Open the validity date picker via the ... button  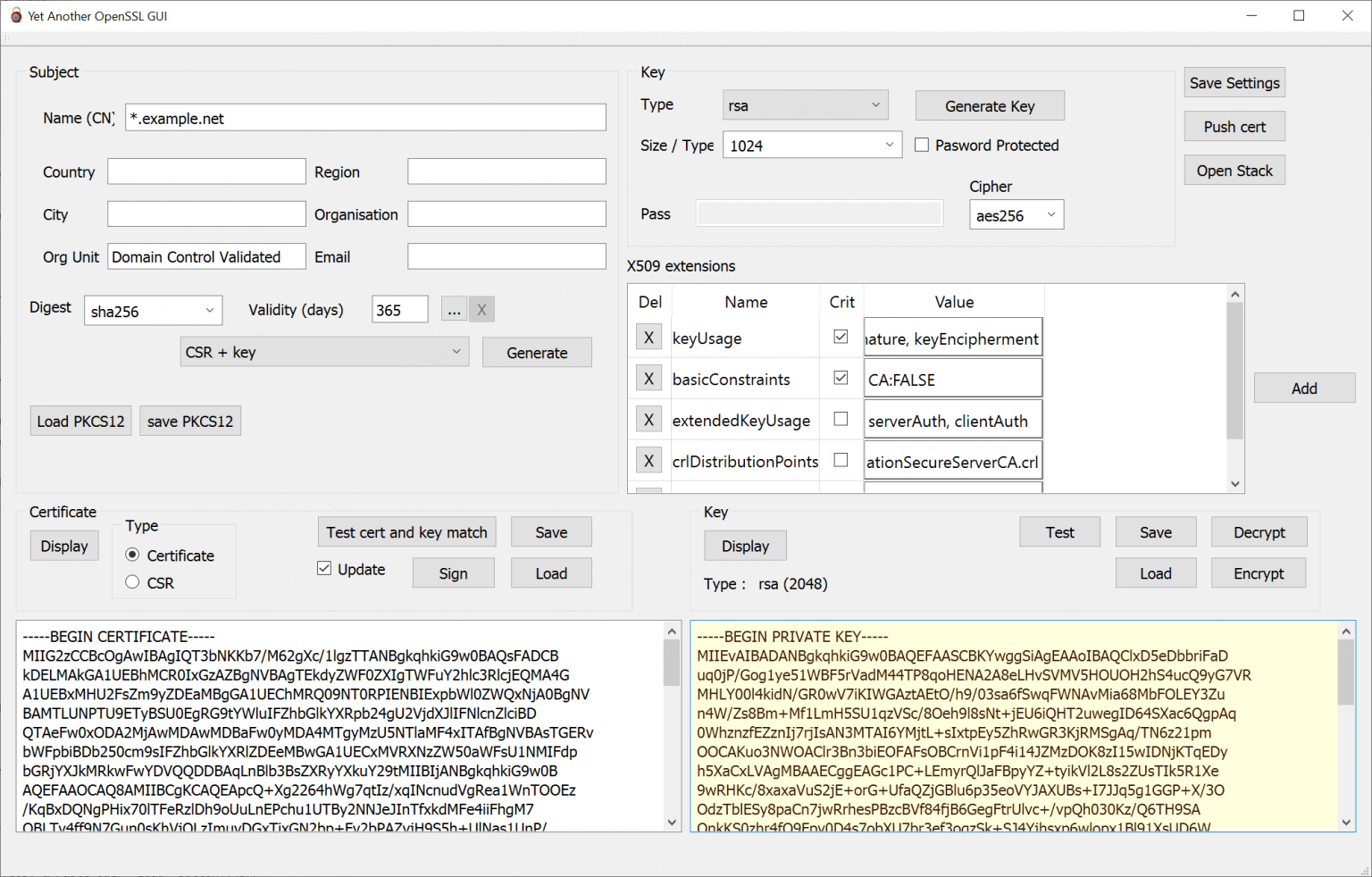click(454, 309)
